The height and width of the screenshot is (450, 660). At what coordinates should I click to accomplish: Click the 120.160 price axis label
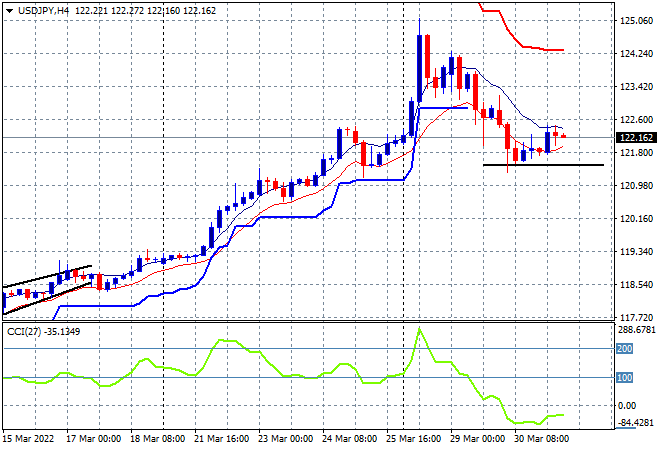point(636,218)
